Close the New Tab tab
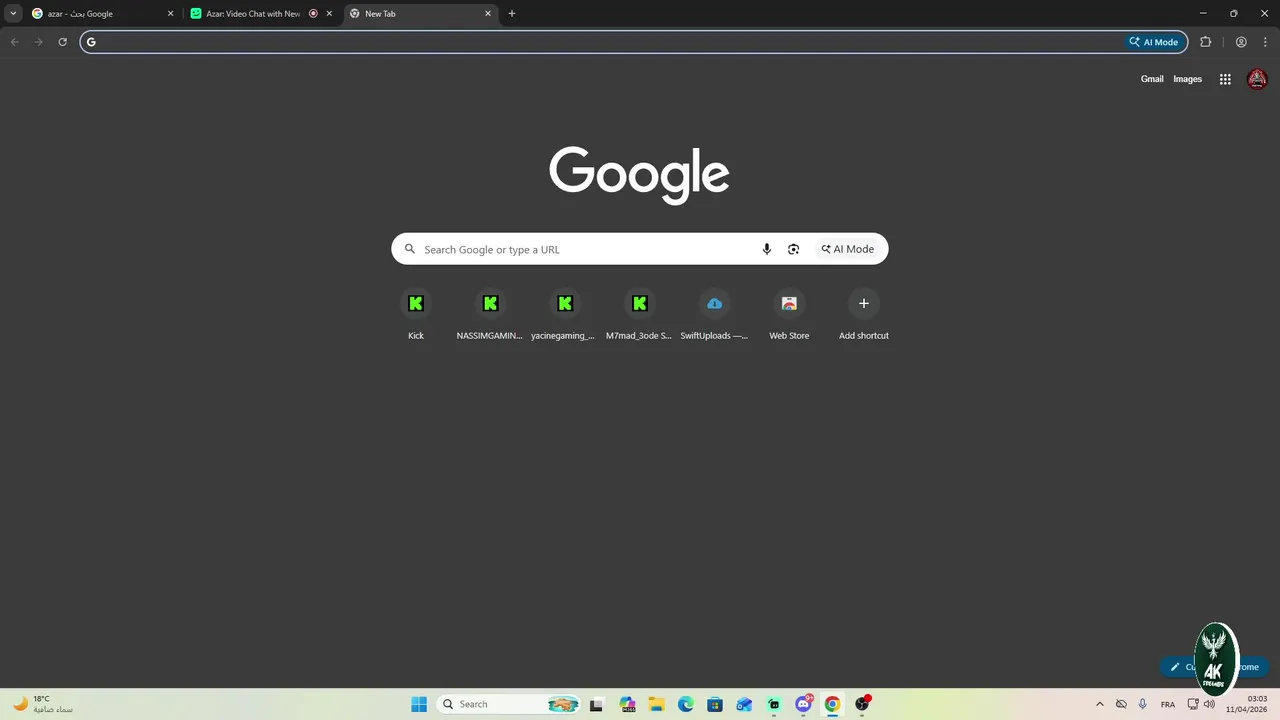This screenshot has height=720, width=1280. point(488,14)
